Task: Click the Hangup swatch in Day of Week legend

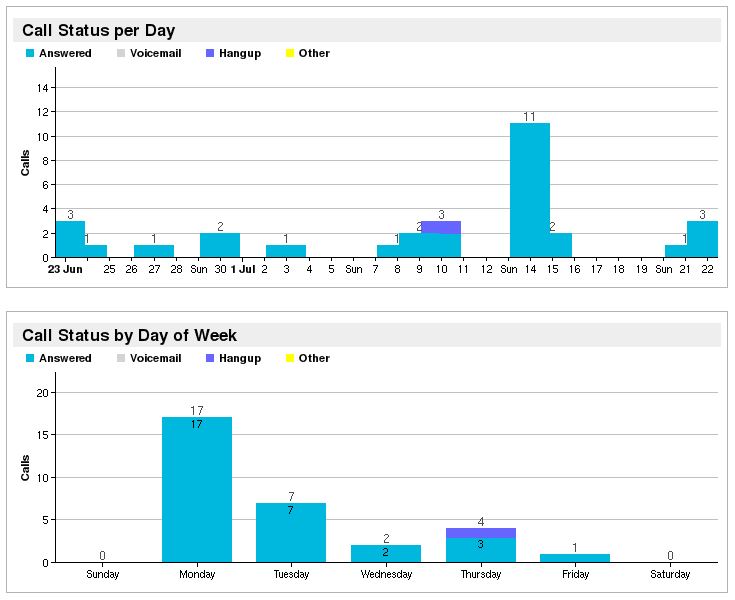Action: coord(210,358)
